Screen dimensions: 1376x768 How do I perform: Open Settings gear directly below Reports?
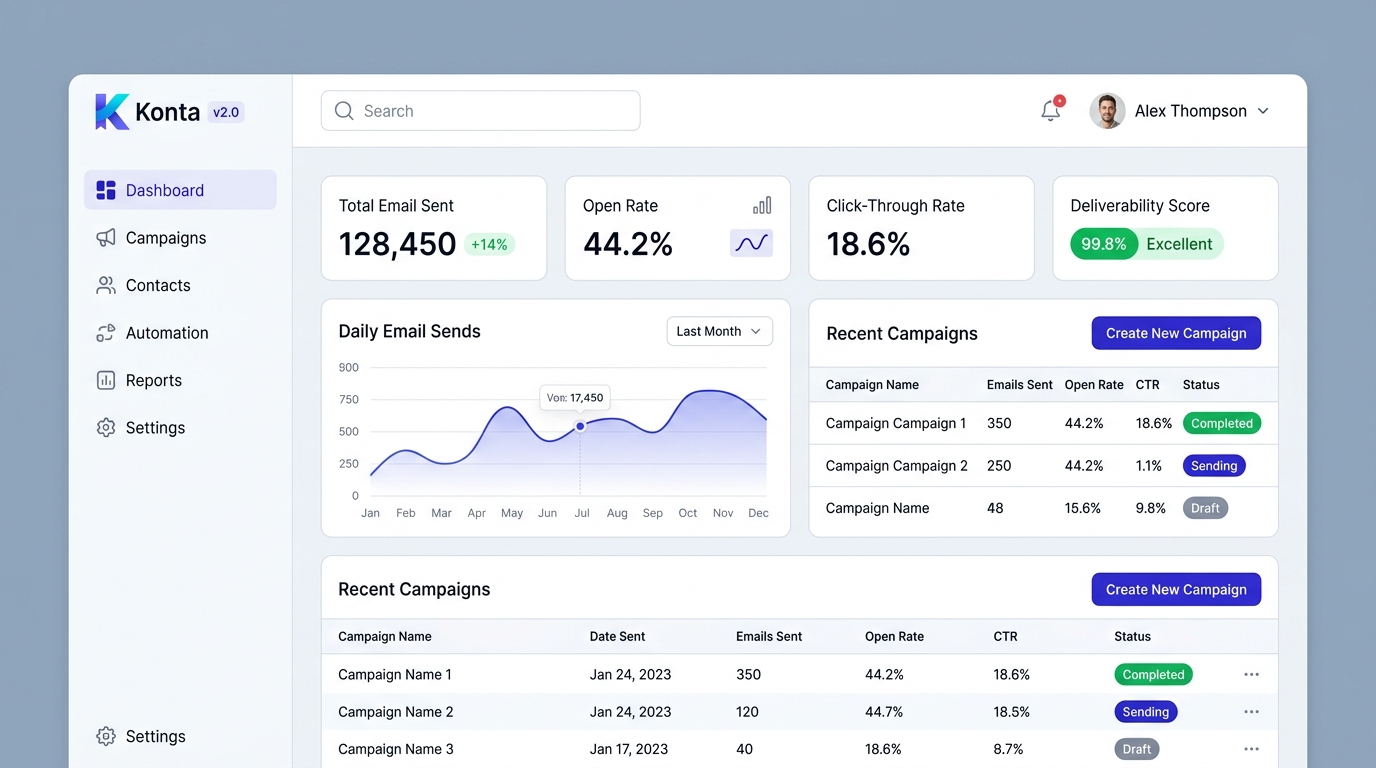[106, 428]
